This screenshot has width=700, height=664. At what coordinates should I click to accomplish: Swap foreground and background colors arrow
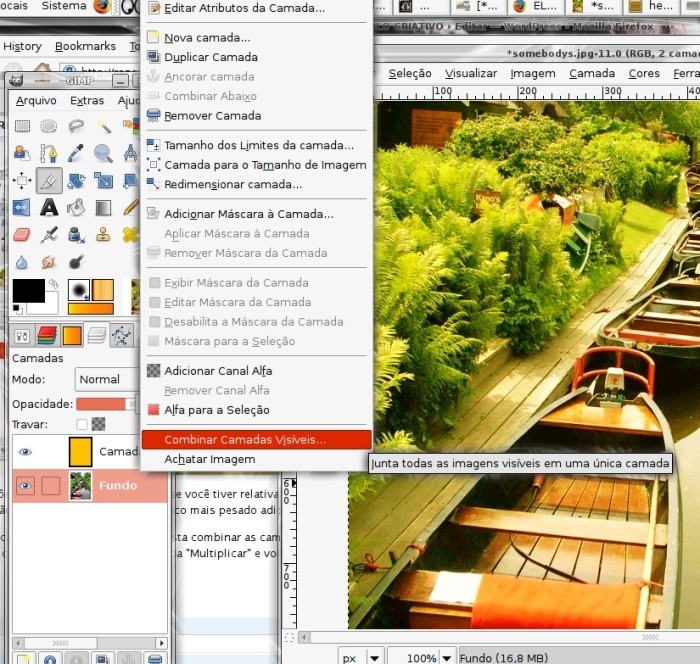pos(54,284)
